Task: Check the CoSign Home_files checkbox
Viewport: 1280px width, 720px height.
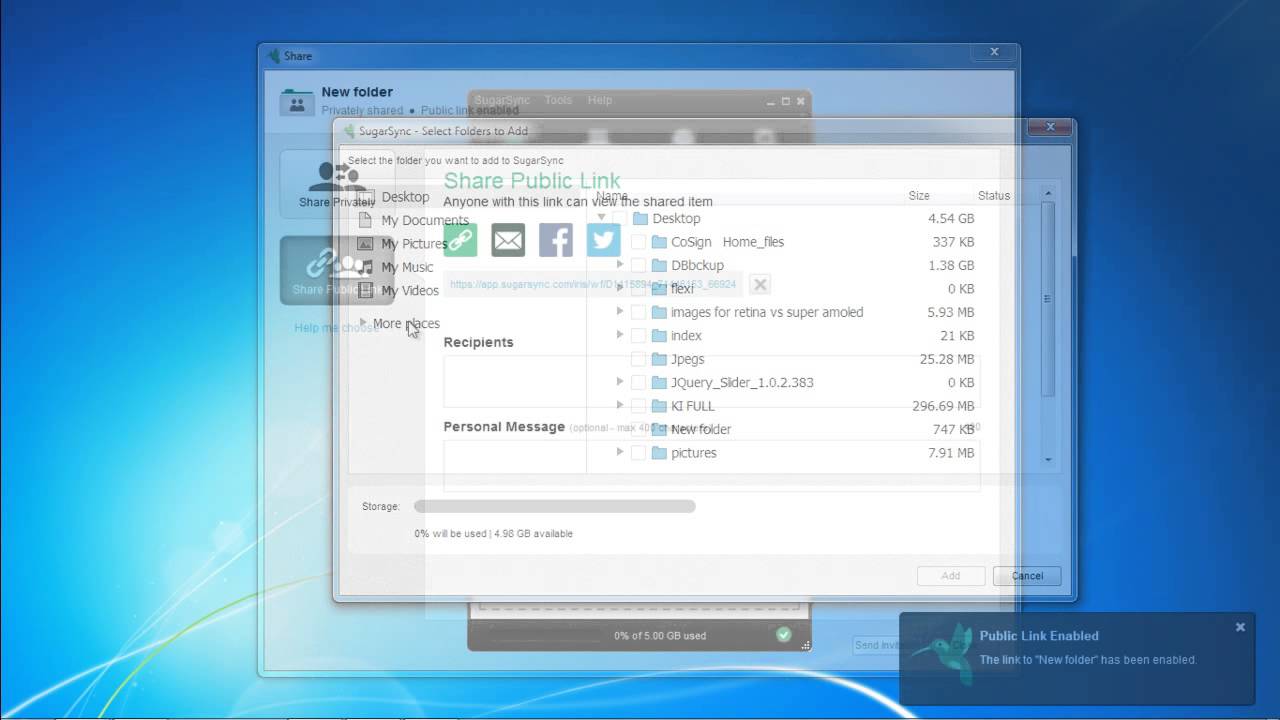Action: (x=638, y=242)
